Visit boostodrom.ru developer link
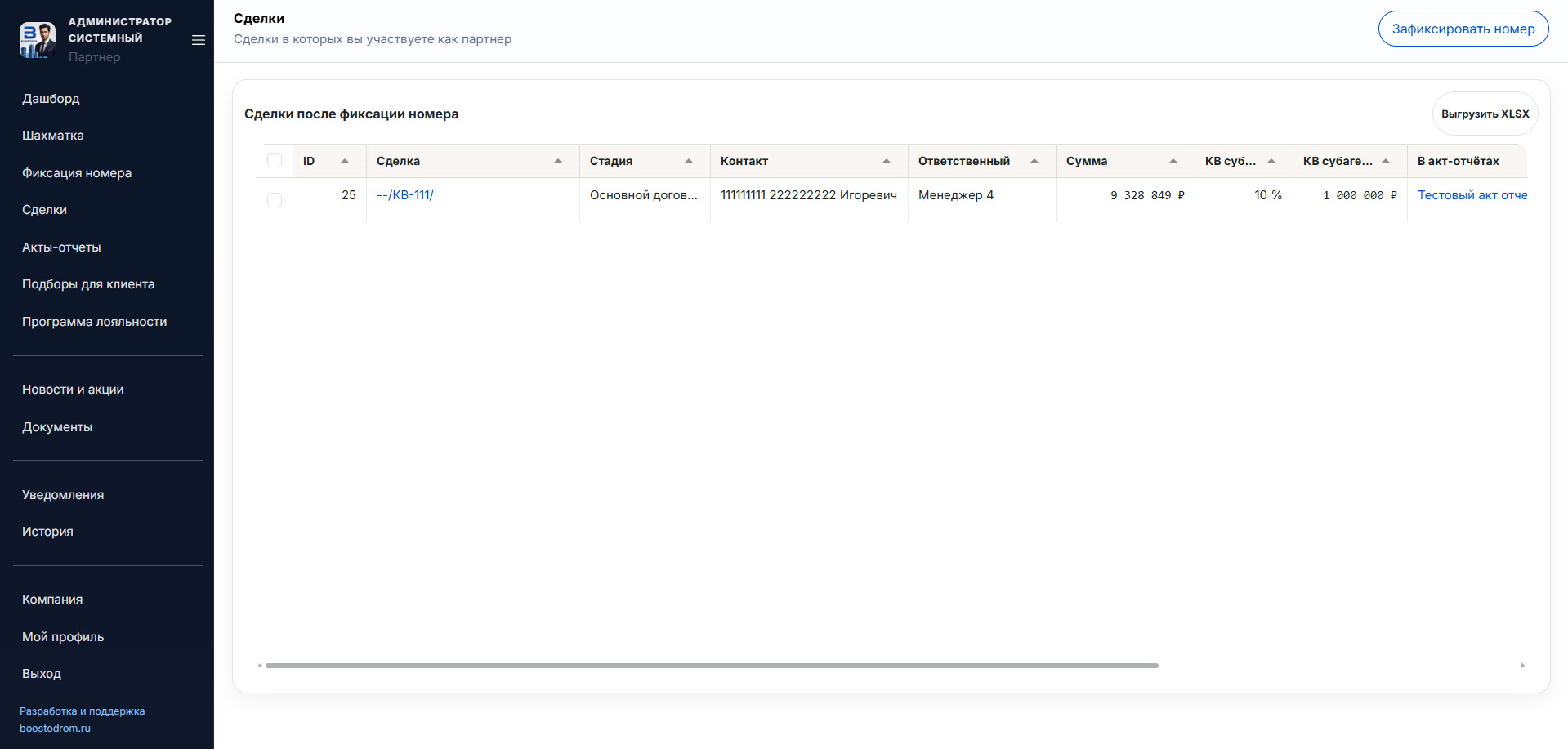The image size is (1568, 749). pos(55,729)
